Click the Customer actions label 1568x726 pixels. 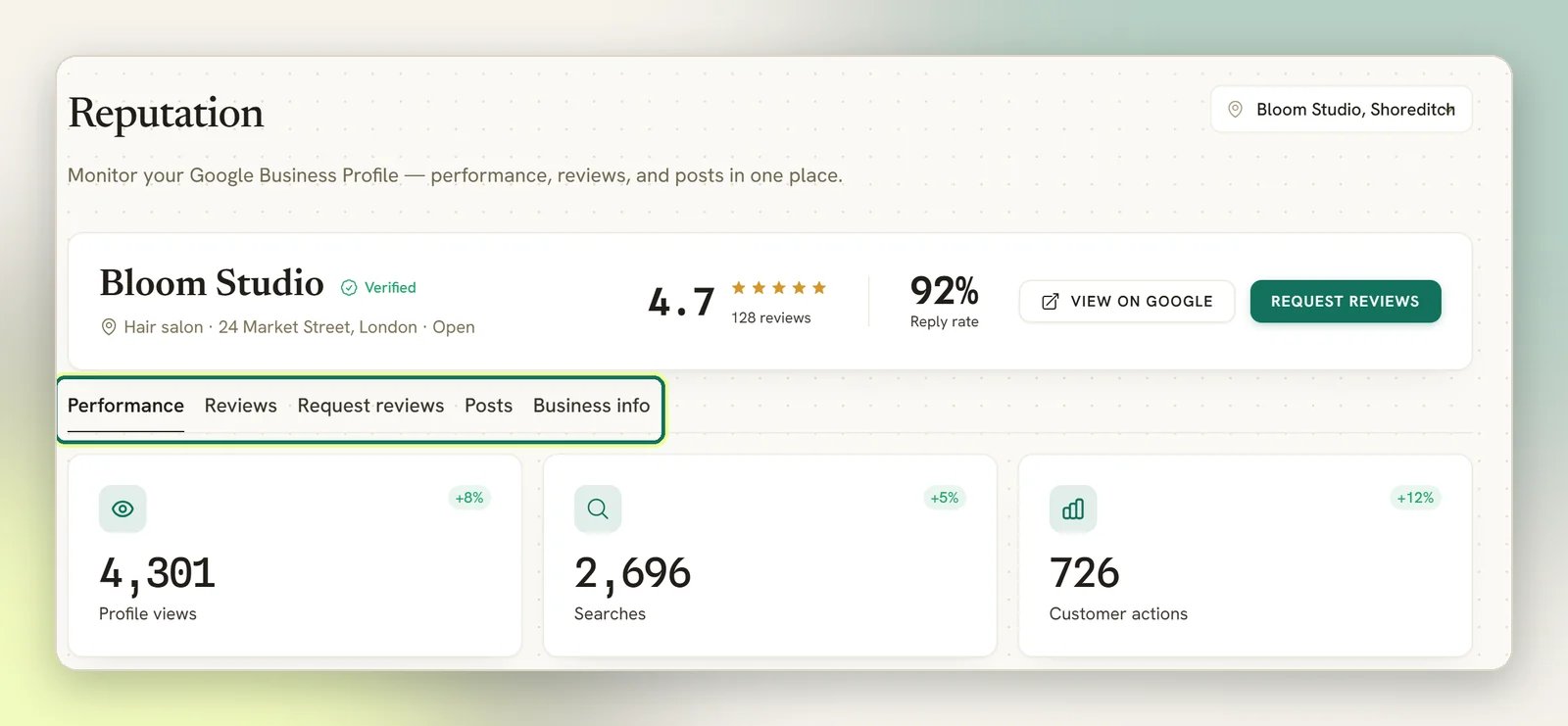(1118, 614)
